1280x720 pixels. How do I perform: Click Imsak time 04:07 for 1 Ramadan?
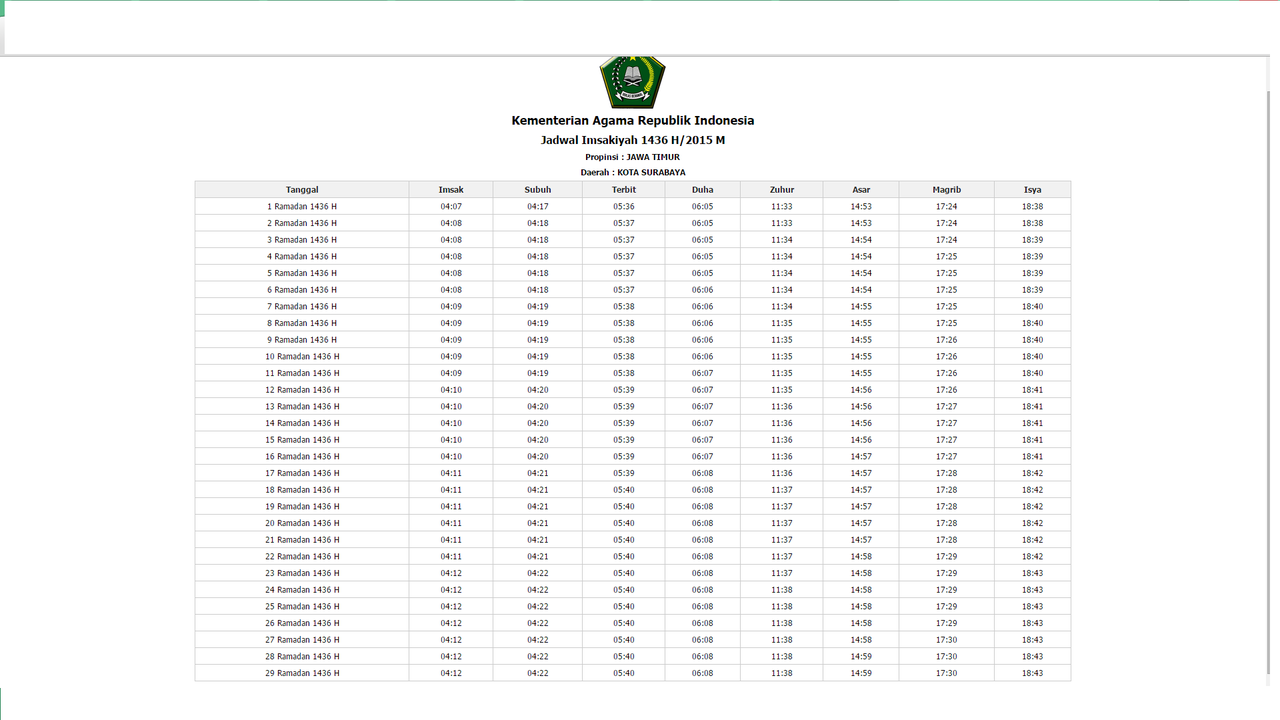click(451, 207)
